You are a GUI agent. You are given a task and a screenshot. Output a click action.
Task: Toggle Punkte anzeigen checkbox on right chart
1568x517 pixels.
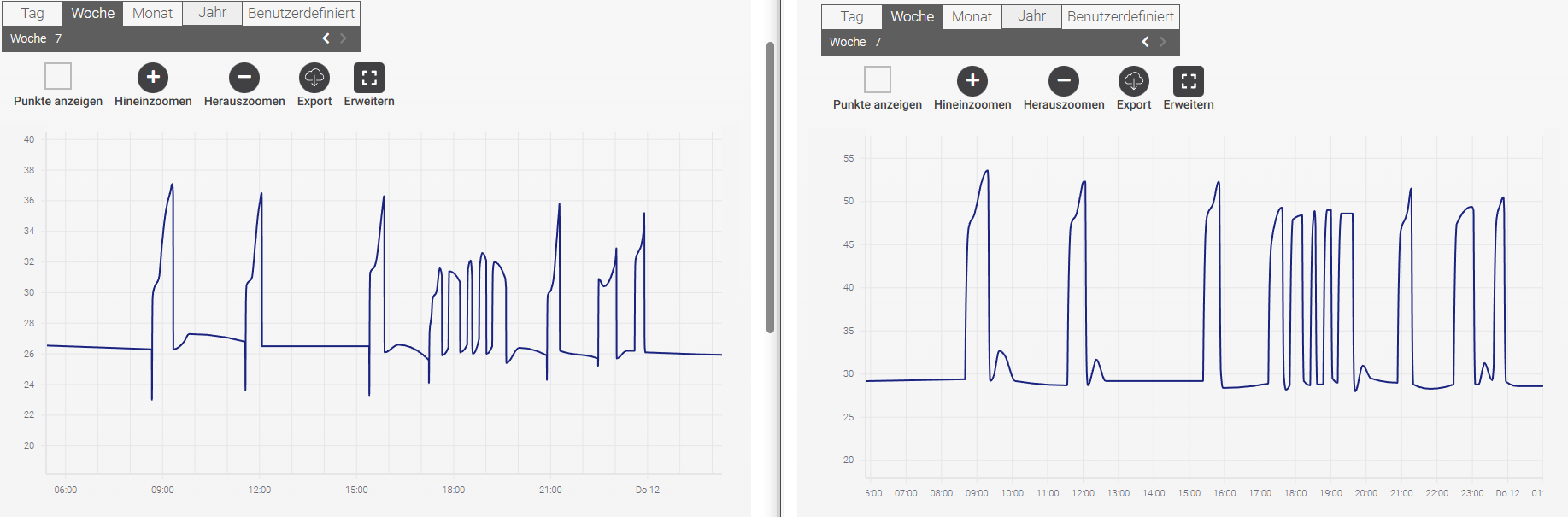(878, 79)
